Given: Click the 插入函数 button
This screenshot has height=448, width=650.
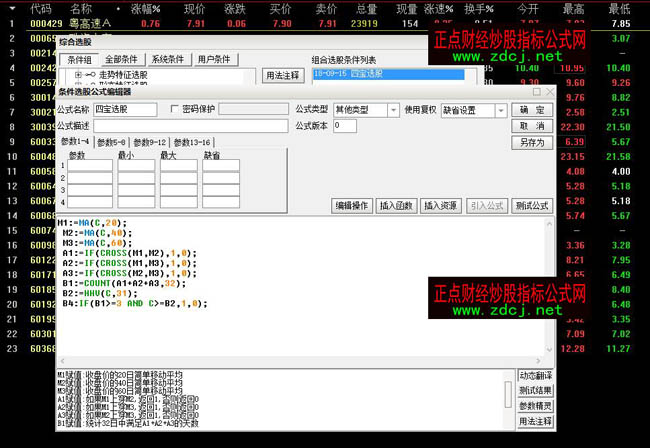Looking at the screenshot, I should pos(397,205).
